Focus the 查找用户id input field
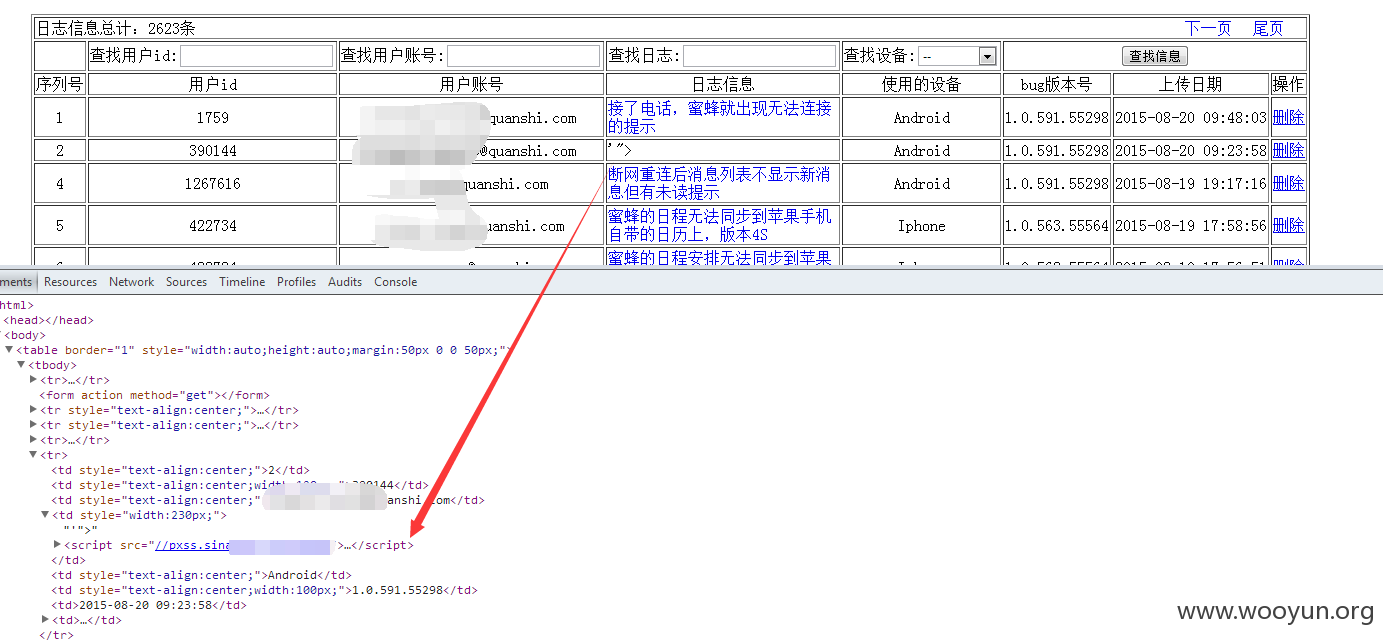1383x640 pixels. click(x=257, y=56)
